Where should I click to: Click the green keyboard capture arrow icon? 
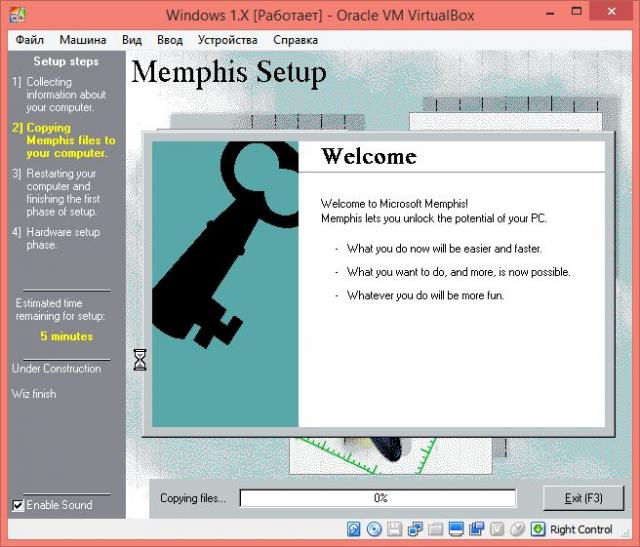click(x=538, y=529)
